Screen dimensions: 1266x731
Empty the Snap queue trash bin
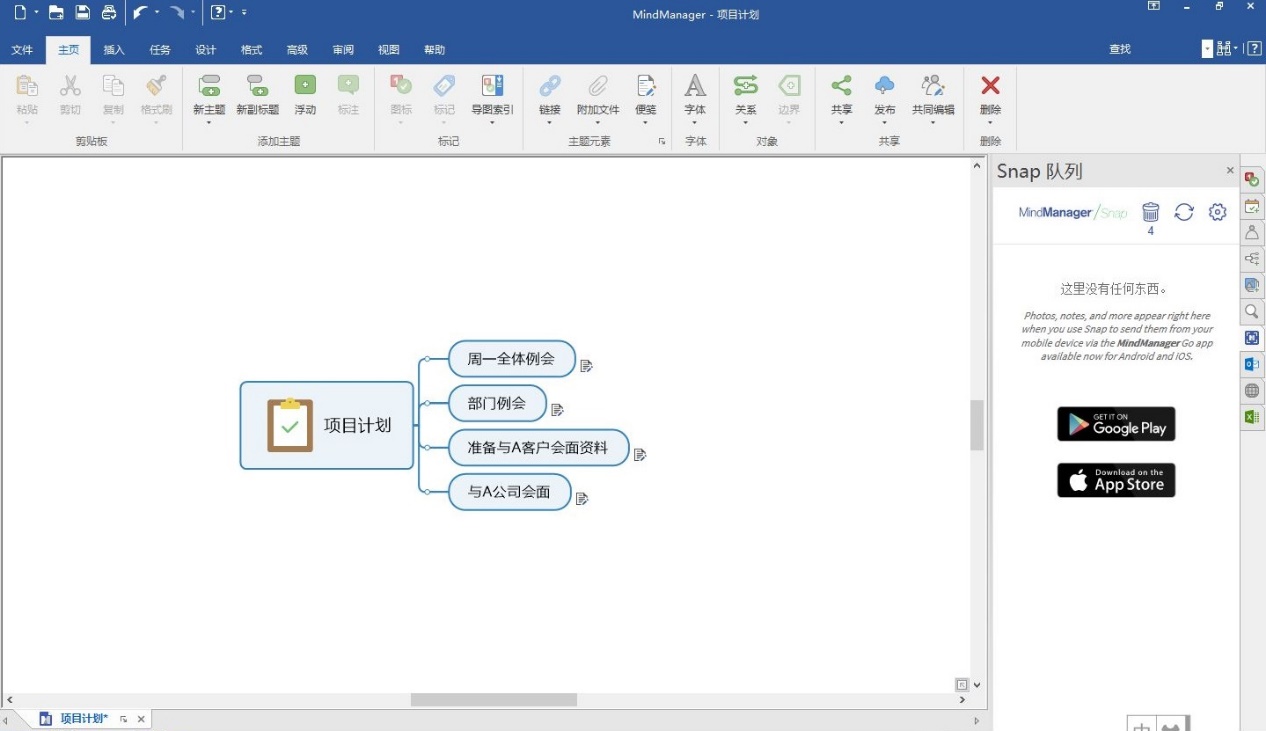(x=1150, y=212)
